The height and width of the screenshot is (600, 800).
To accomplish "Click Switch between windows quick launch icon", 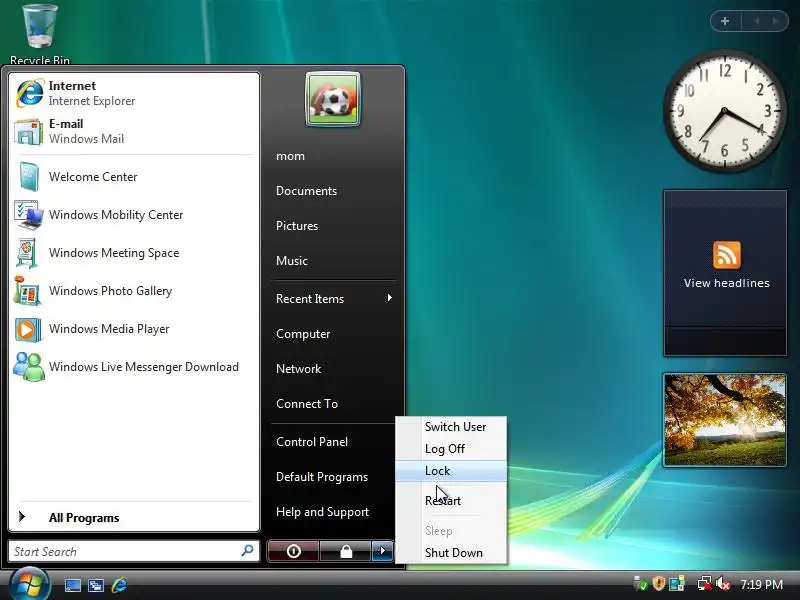I will coord(96,585).
